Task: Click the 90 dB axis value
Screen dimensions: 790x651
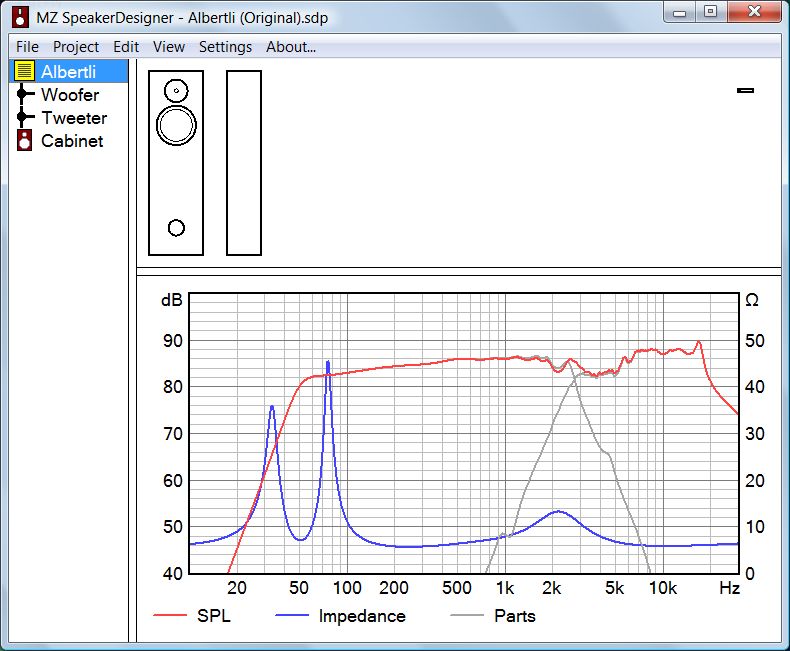Action: click(173, 341)
